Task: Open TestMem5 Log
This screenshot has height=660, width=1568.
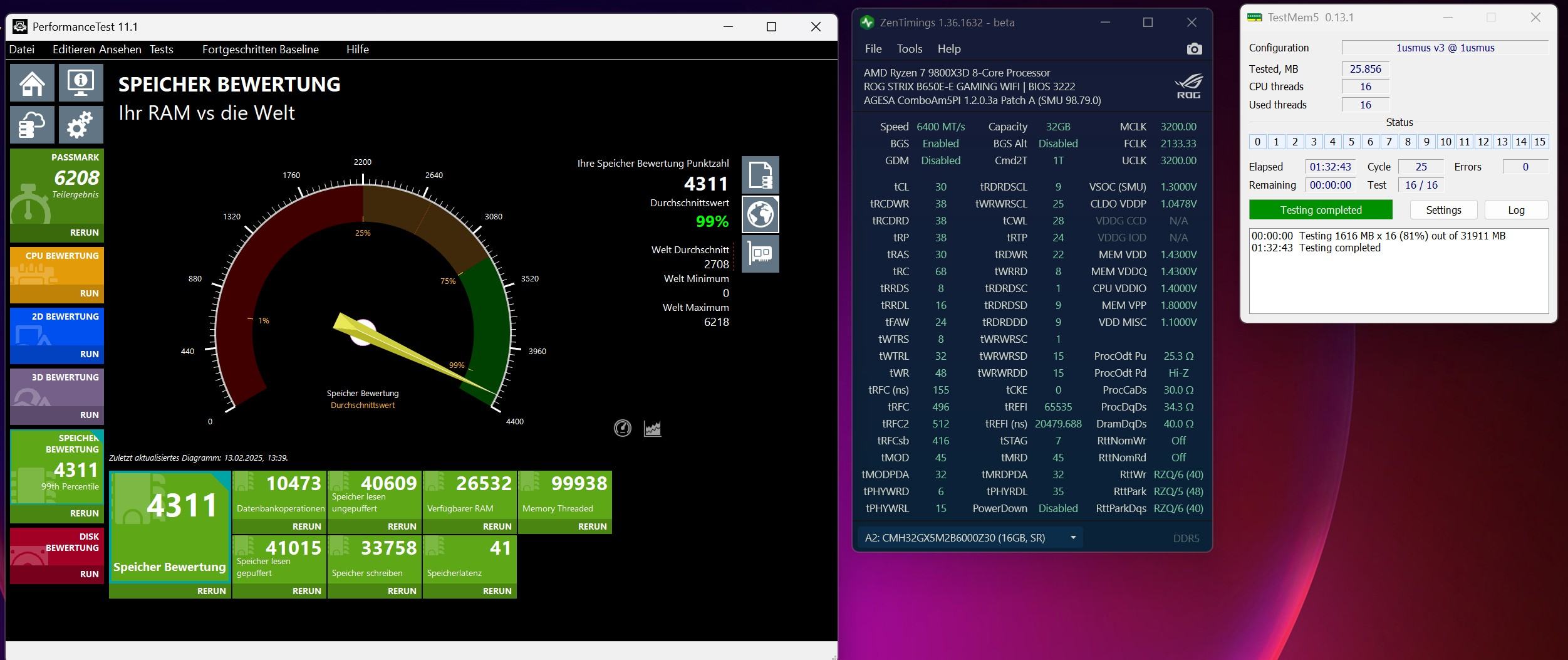Action: pyautogui.click(x=1516, y=210)
